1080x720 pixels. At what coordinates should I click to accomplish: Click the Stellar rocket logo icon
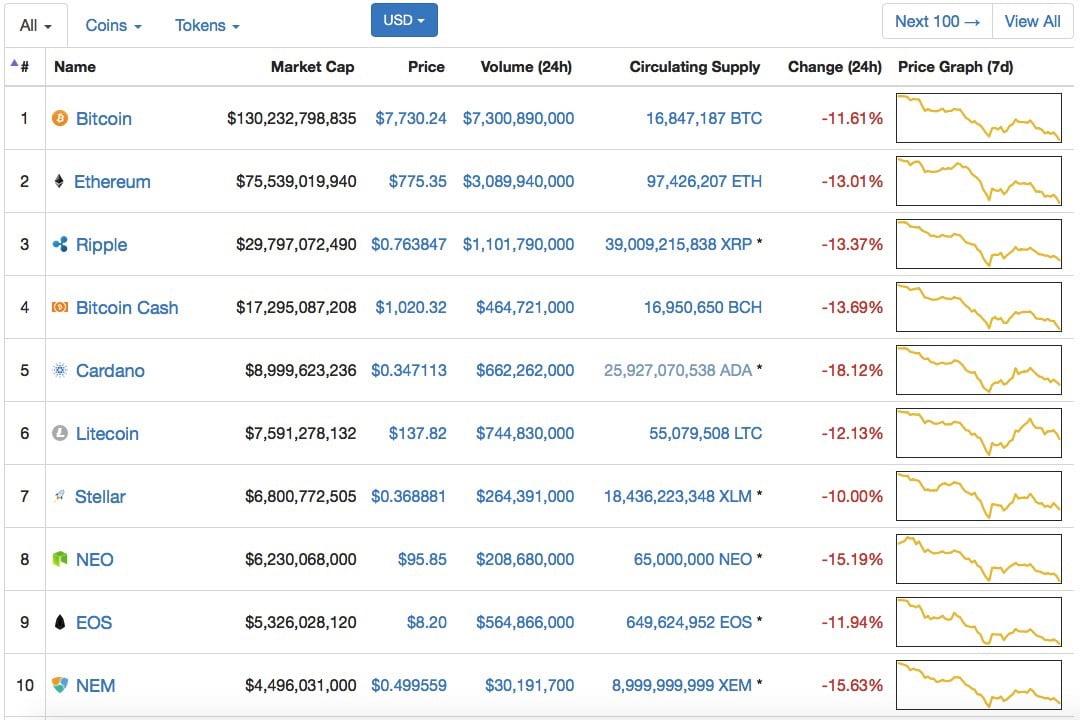tap(60, 495)
